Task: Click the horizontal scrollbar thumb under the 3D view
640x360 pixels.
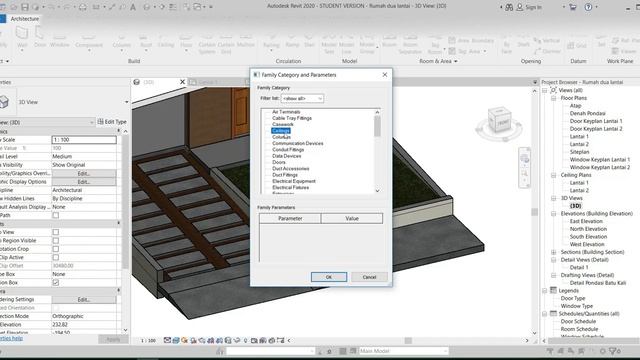Action: [x=408, y=340]
